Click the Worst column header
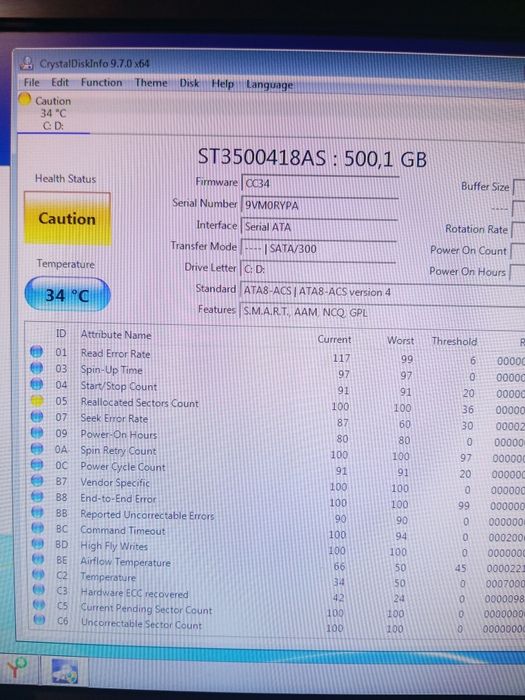The width and height of the screenshot is (525, 700). click(x=400, y=341)
